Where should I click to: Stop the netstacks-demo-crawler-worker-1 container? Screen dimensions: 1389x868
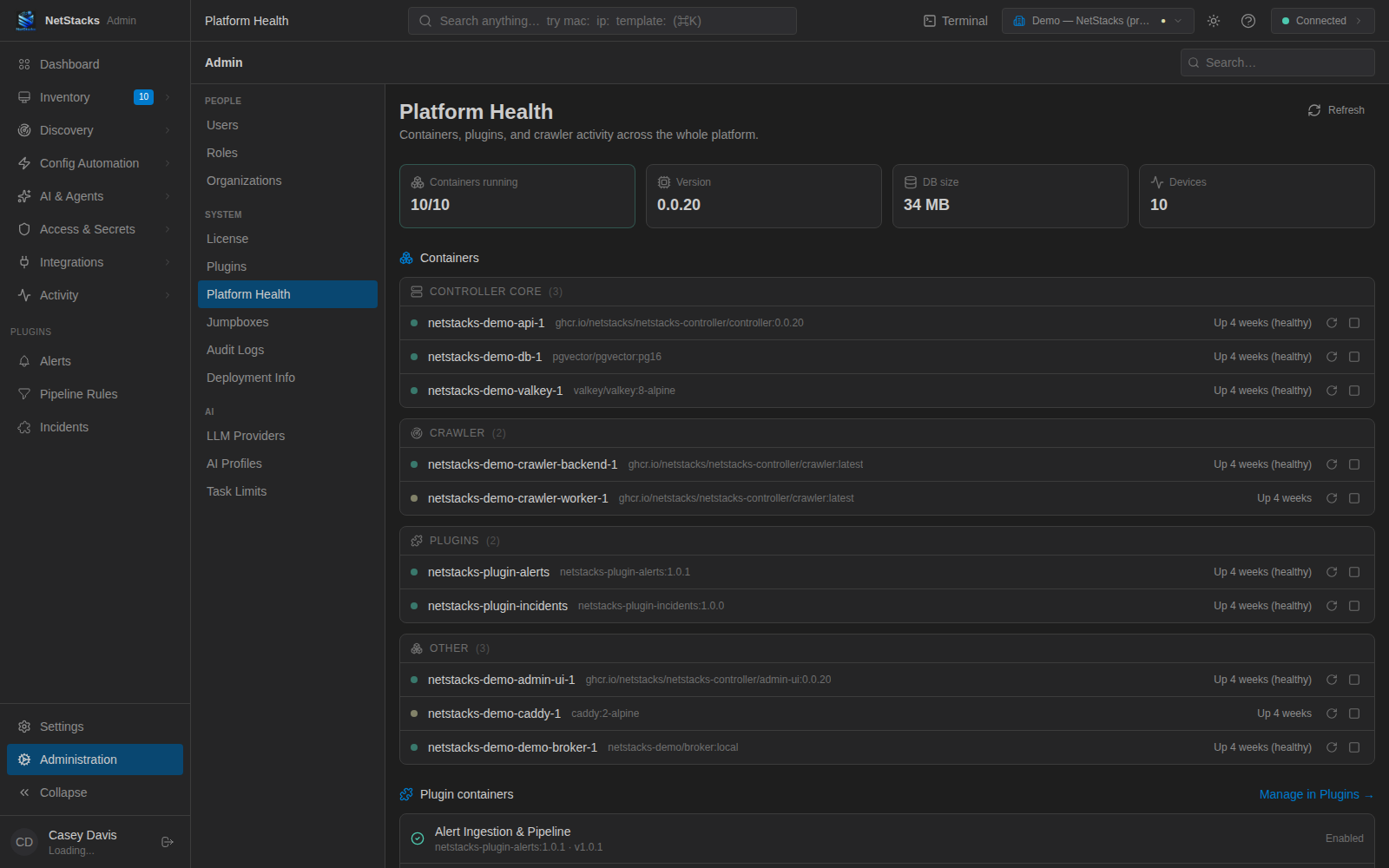point(1354,498)
